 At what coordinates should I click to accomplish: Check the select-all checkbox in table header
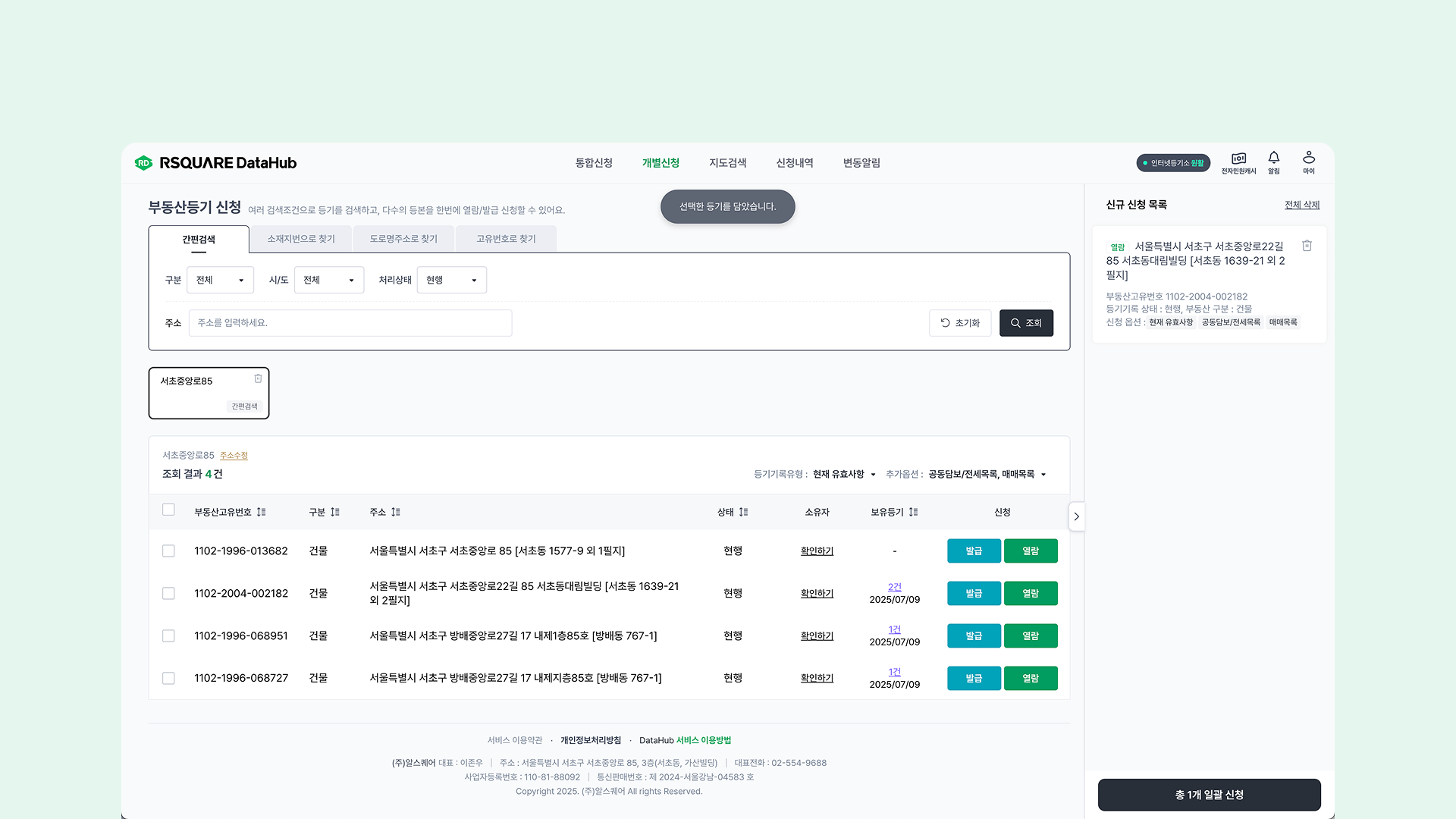pyautogui.click(x=168, y=510)
